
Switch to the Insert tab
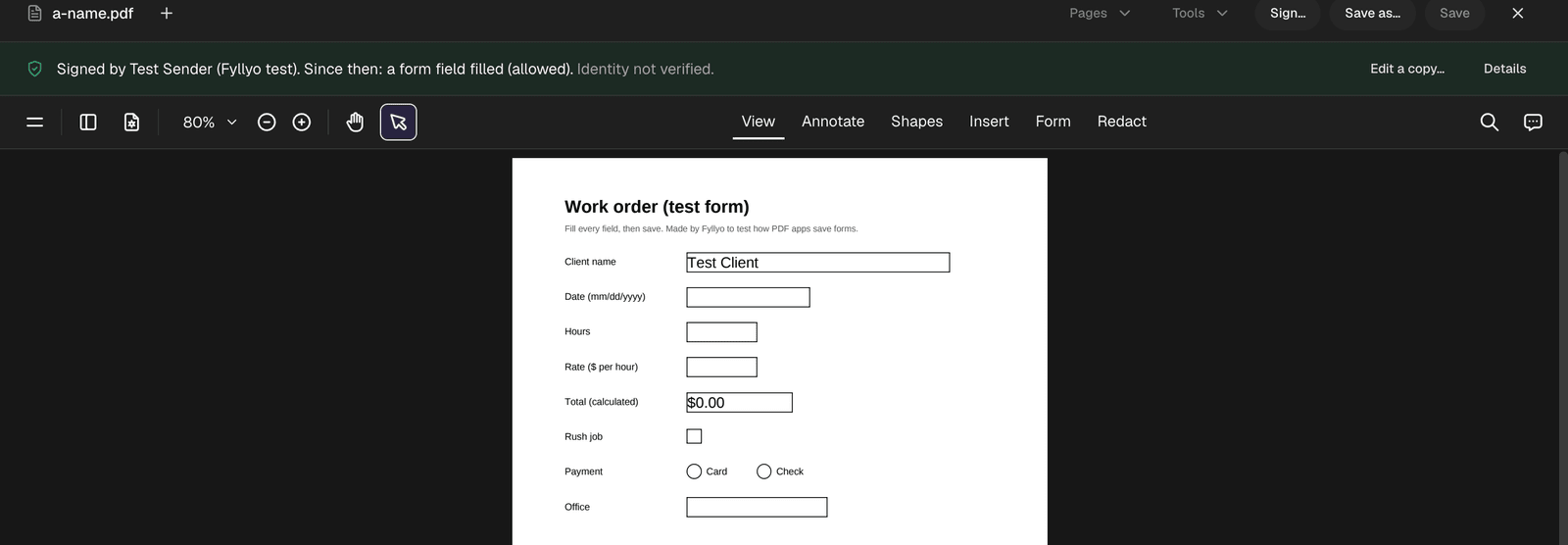pyautogui.click(x=989, y=122)
